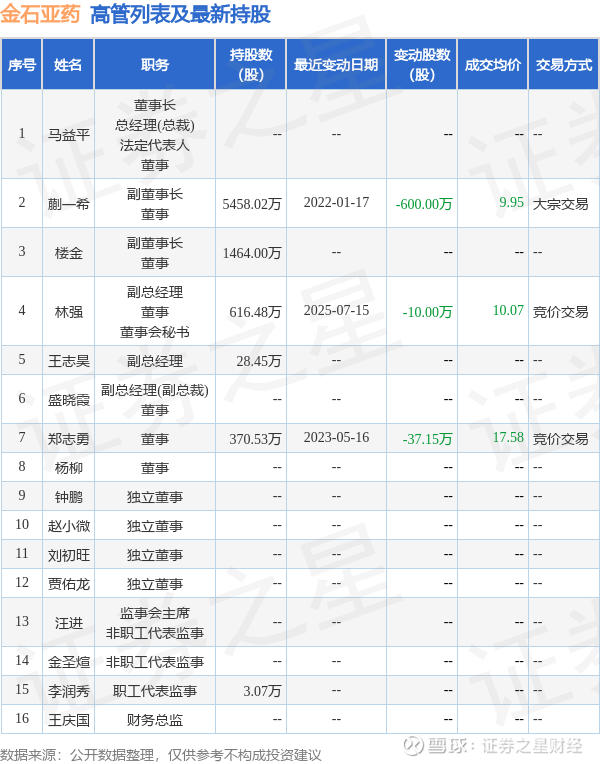Click the holding value 370.53万
The height and width of the screenshot is (764, 600).
tap(255, 439)
